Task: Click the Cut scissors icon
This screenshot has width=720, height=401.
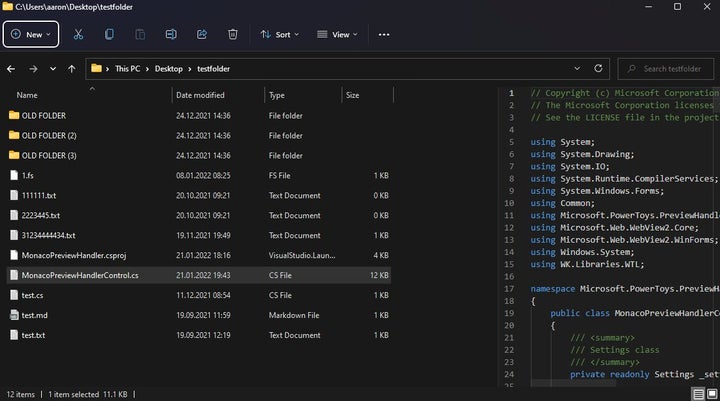Action: click(x=78, y=34)
